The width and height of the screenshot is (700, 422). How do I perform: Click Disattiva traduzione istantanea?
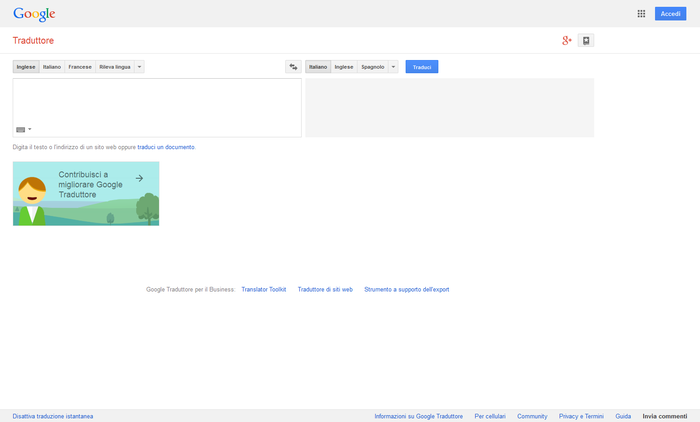(53, 416)
